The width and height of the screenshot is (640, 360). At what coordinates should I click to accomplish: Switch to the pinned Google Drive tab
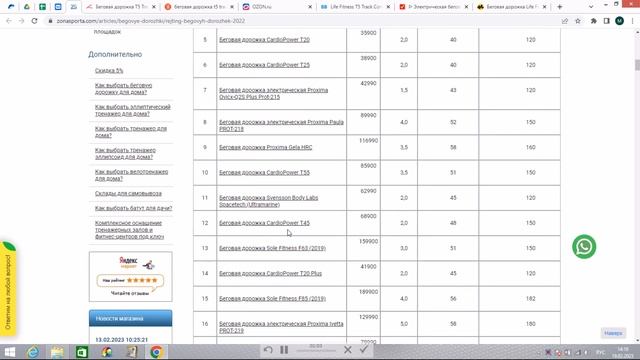[x=27, y=7]
